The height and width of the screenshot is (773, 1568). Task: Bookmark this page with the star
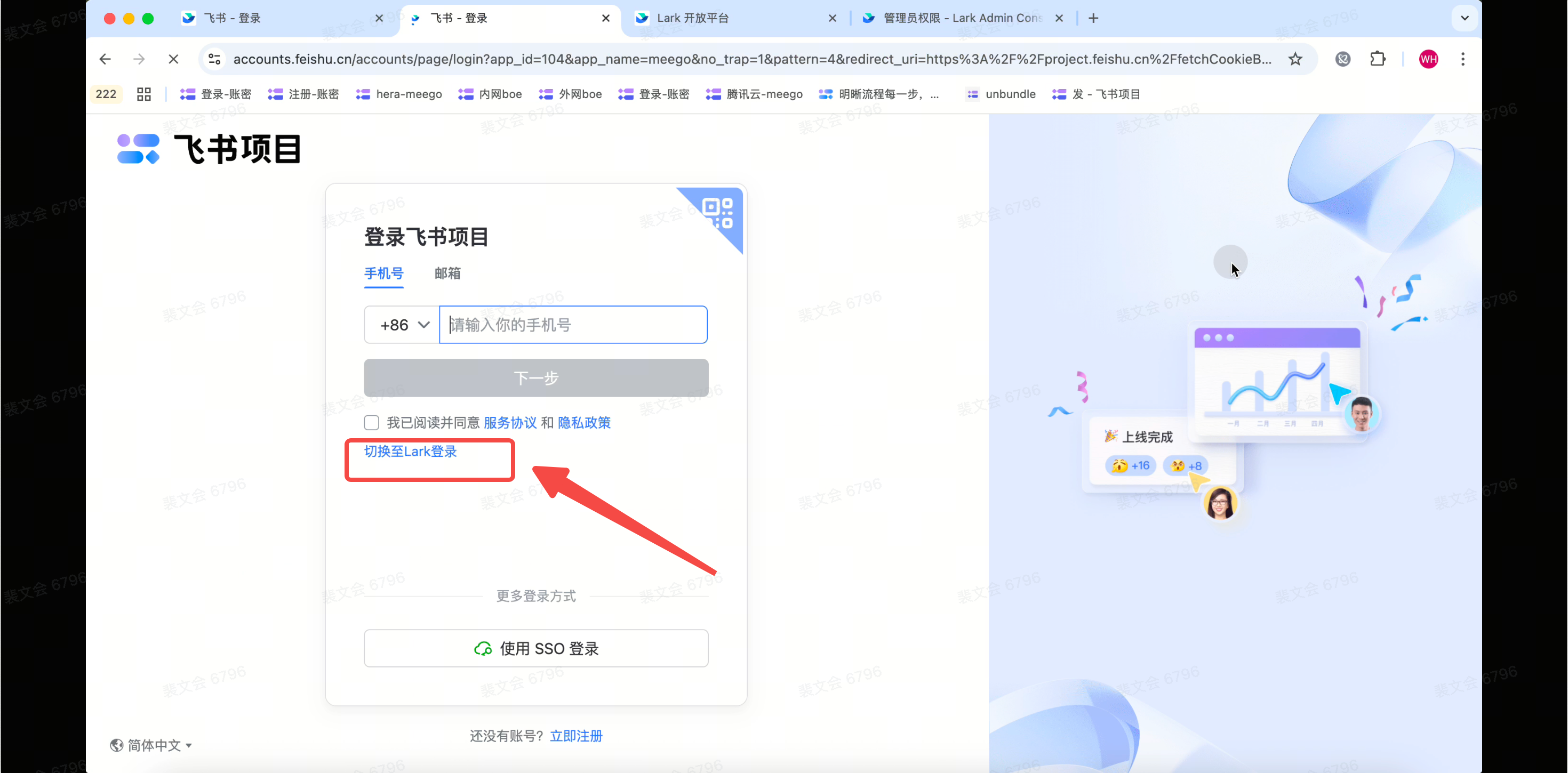click(1295, 59)
